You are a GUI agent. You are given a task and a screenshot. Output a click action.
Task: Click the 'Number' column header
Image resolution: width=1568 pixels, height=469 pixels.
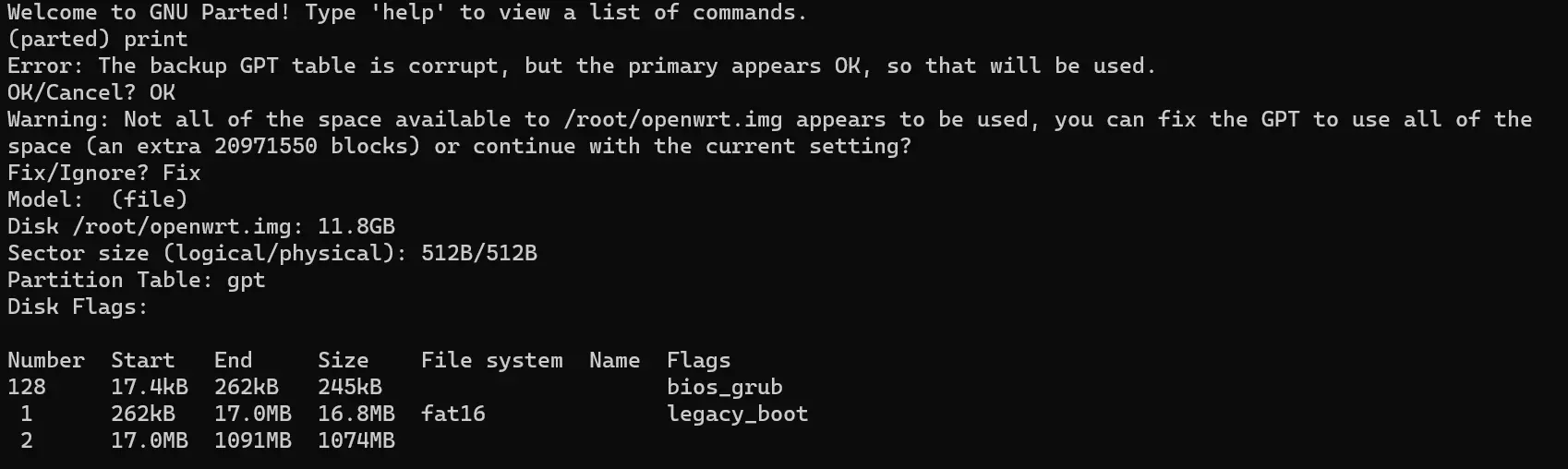point(46,361)
